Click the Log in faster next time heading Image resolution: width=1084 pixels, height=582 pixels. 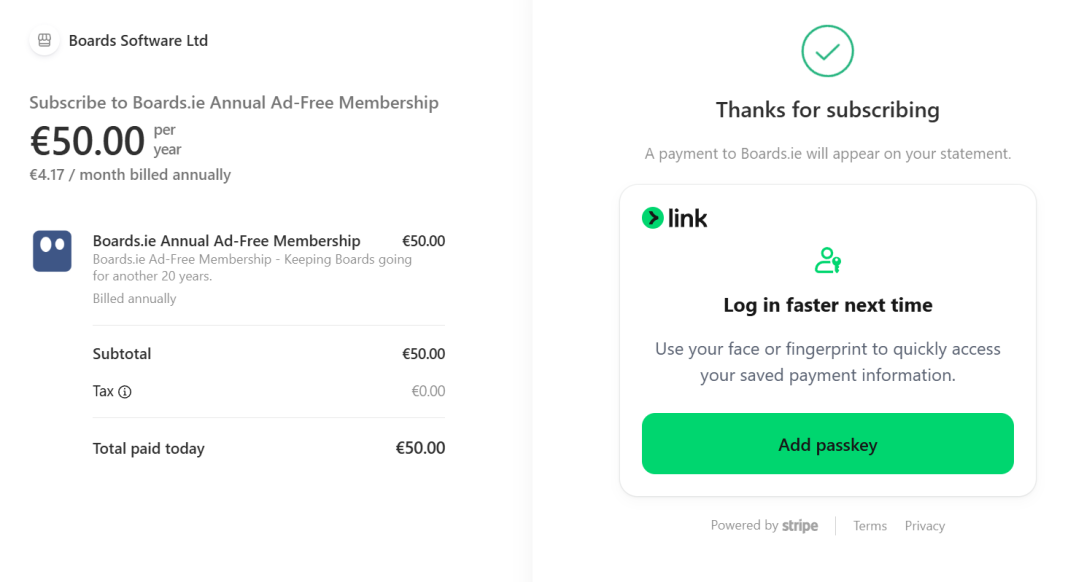coord(828,305)
